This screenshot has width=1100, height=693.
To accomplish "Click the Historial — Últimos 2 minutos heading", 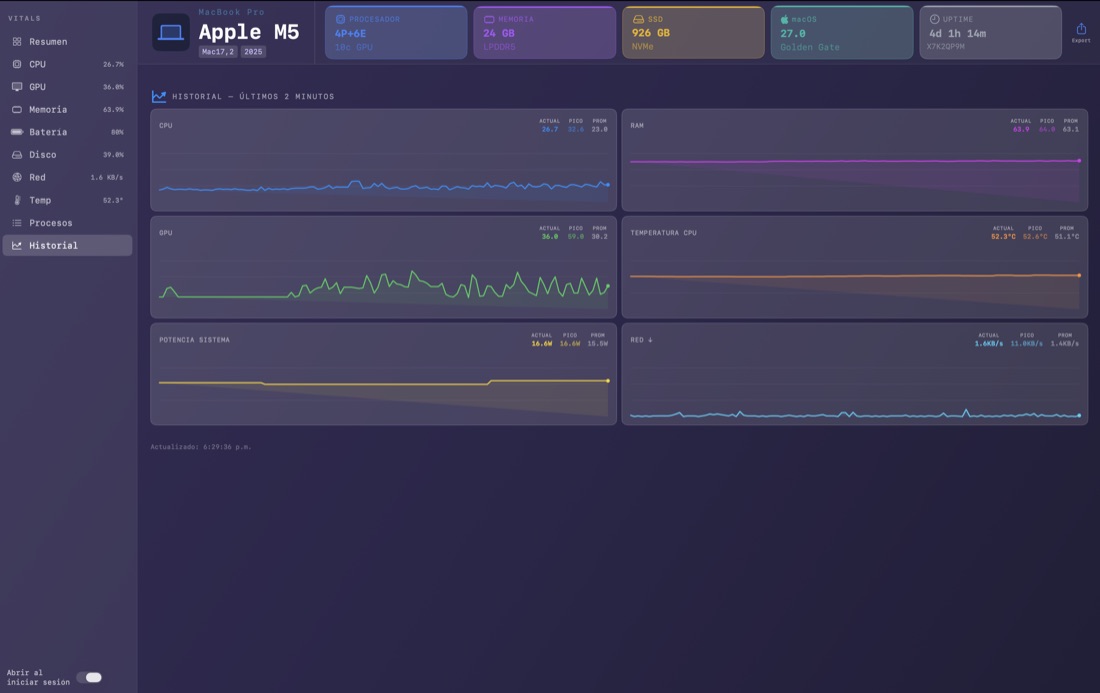I will tap(253, 97).
